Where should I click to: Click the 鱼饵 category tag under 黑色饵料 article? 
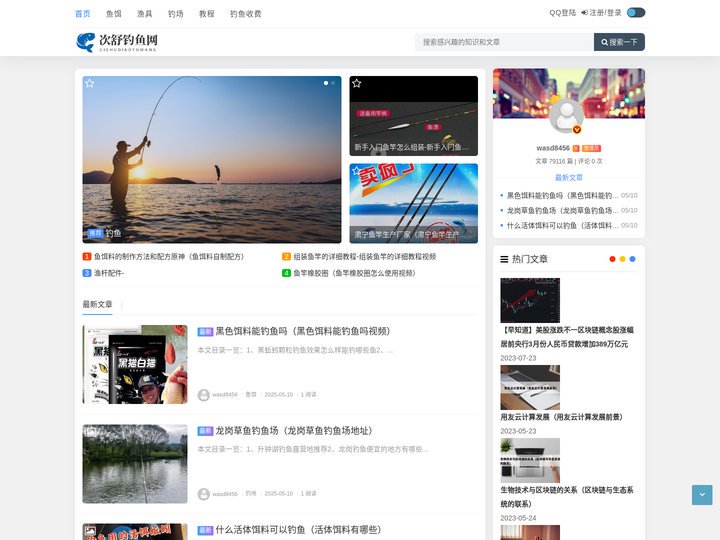251,395
